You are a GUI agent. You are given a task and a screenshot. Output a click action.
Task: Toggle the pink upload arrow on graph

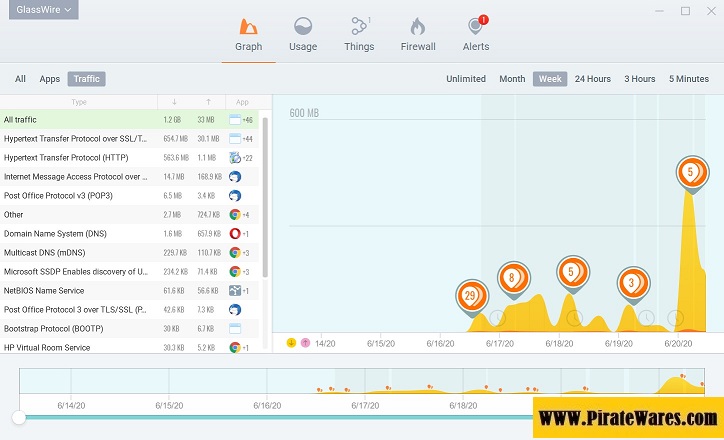305,343
